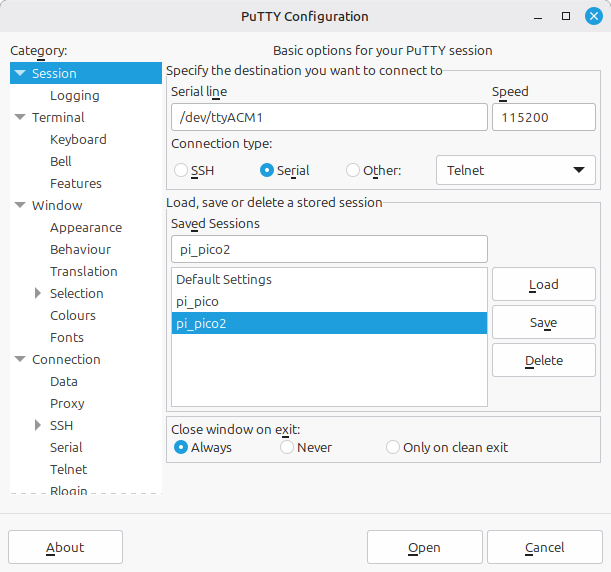Viewport: 611px width, 572px height.
Task: Open the Data settings category
Action: 64,381
